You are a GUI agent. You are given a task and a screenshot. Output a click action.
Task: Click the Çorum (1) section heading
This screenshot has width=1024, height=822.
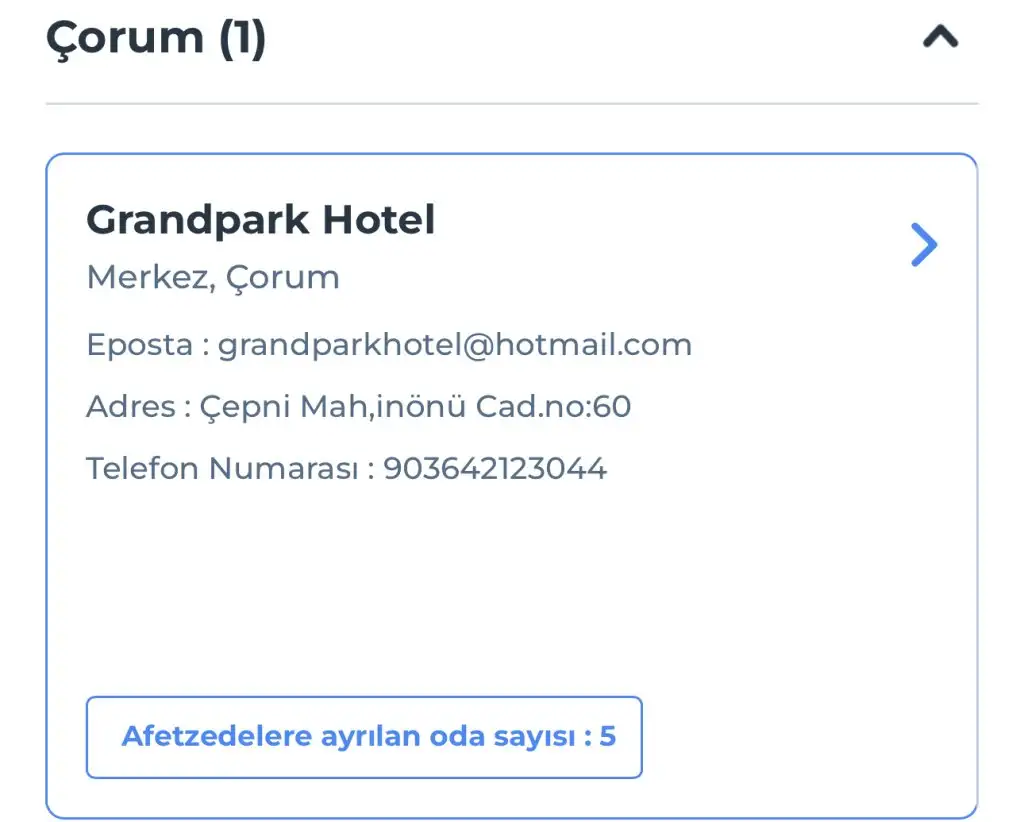click(155, 38)
